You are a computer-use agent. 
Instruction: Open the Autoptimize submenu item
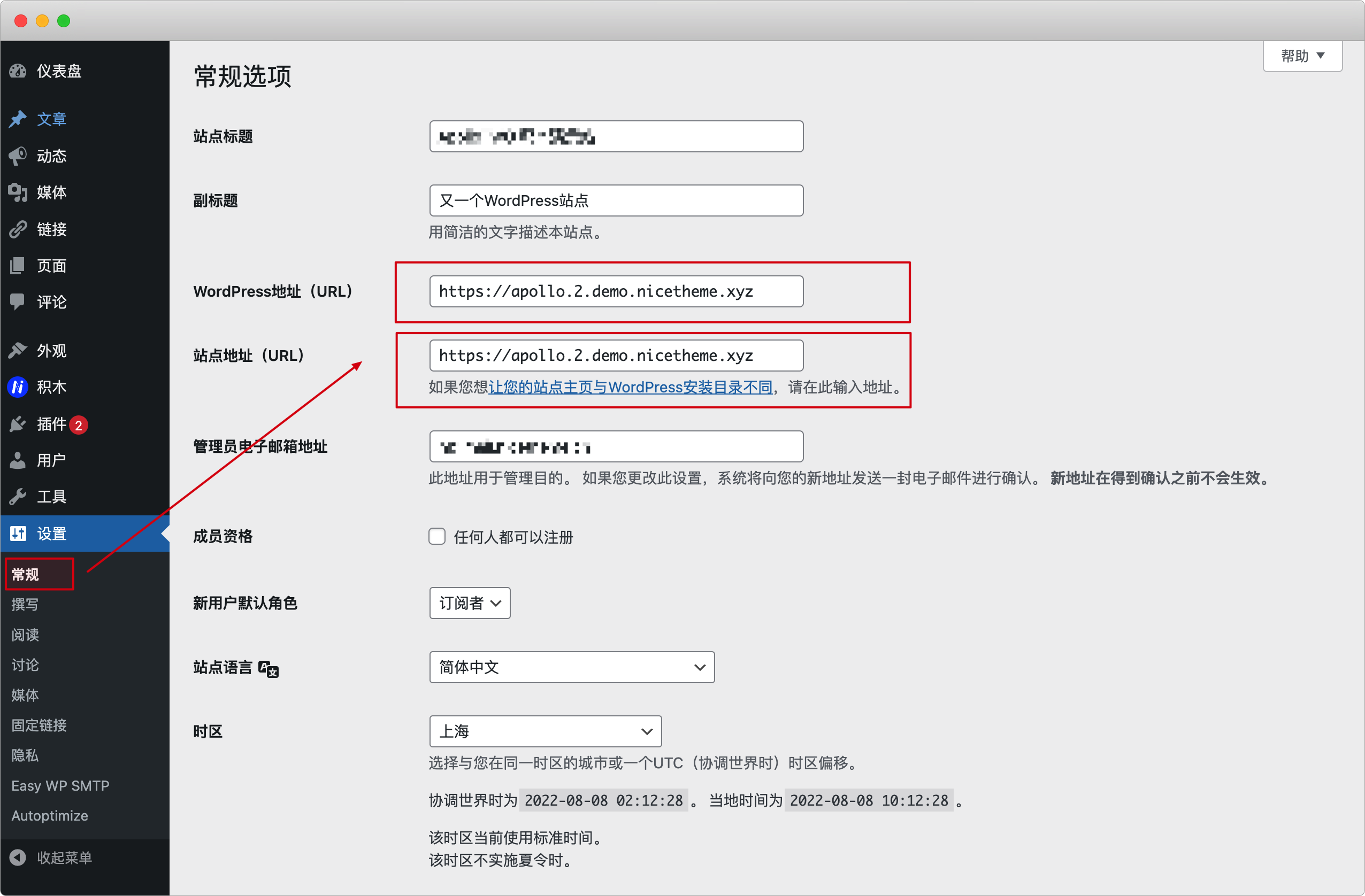50,816
